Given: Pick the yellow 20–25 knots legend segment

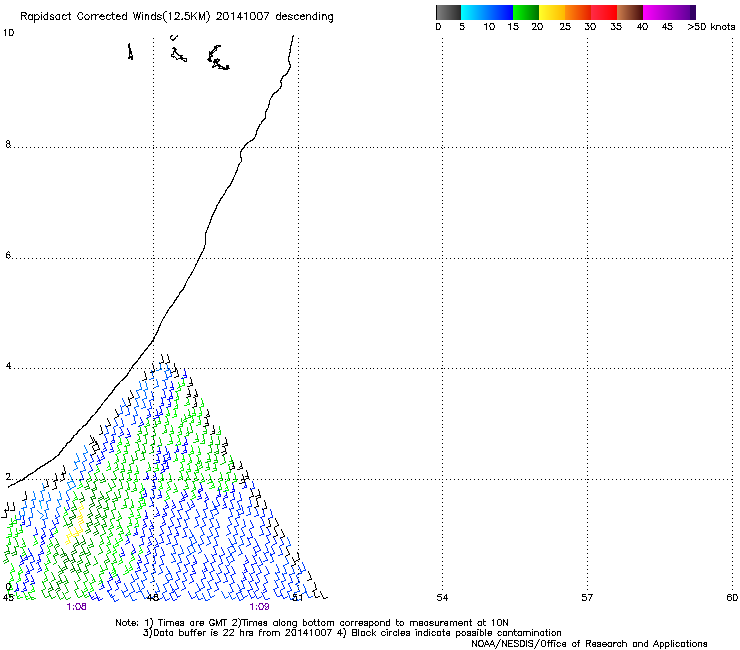Looking at the screenshot, I should (552, 12).
